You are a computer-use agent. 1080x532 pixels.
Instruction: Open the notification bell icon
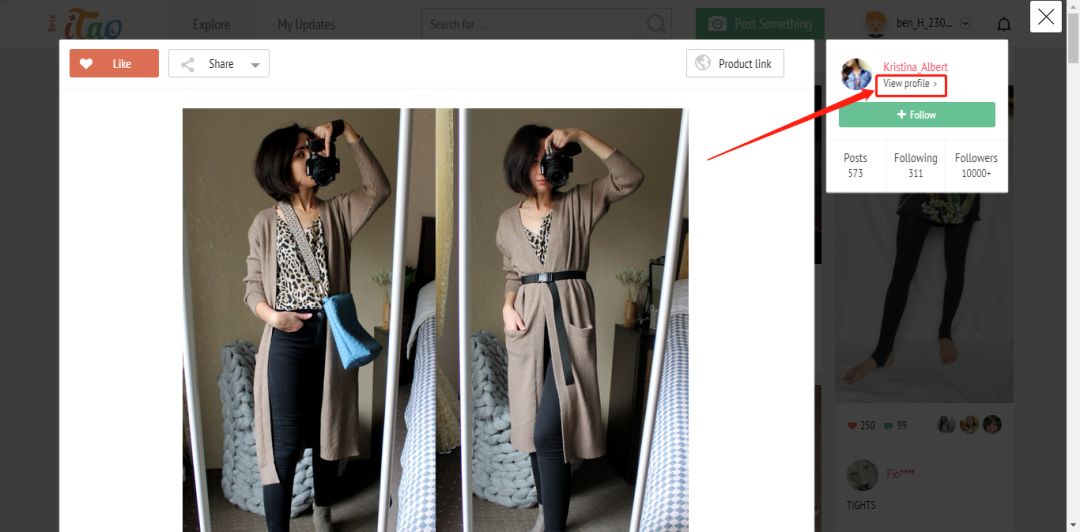click(1004, 25)
